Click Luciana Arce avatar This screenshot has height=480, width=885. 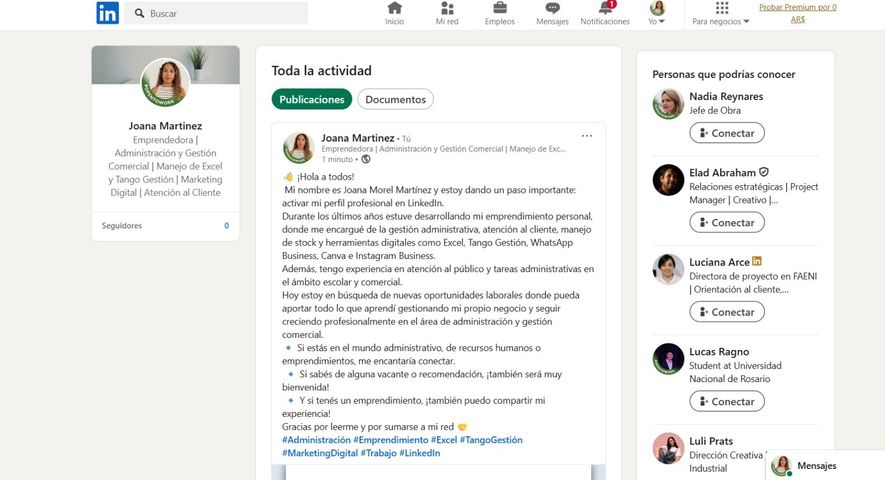668,269
